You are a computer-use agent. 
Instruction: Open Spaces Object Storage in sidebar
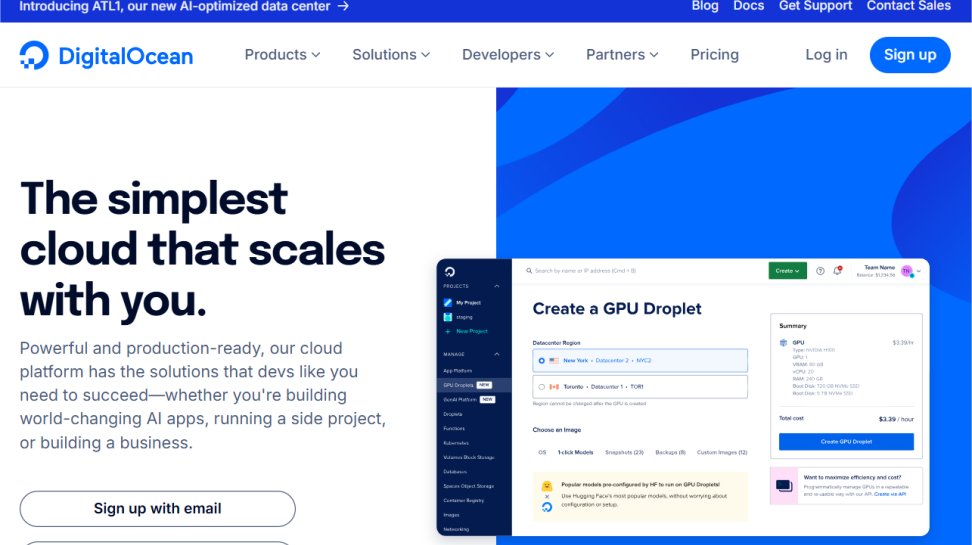[469, 486]
